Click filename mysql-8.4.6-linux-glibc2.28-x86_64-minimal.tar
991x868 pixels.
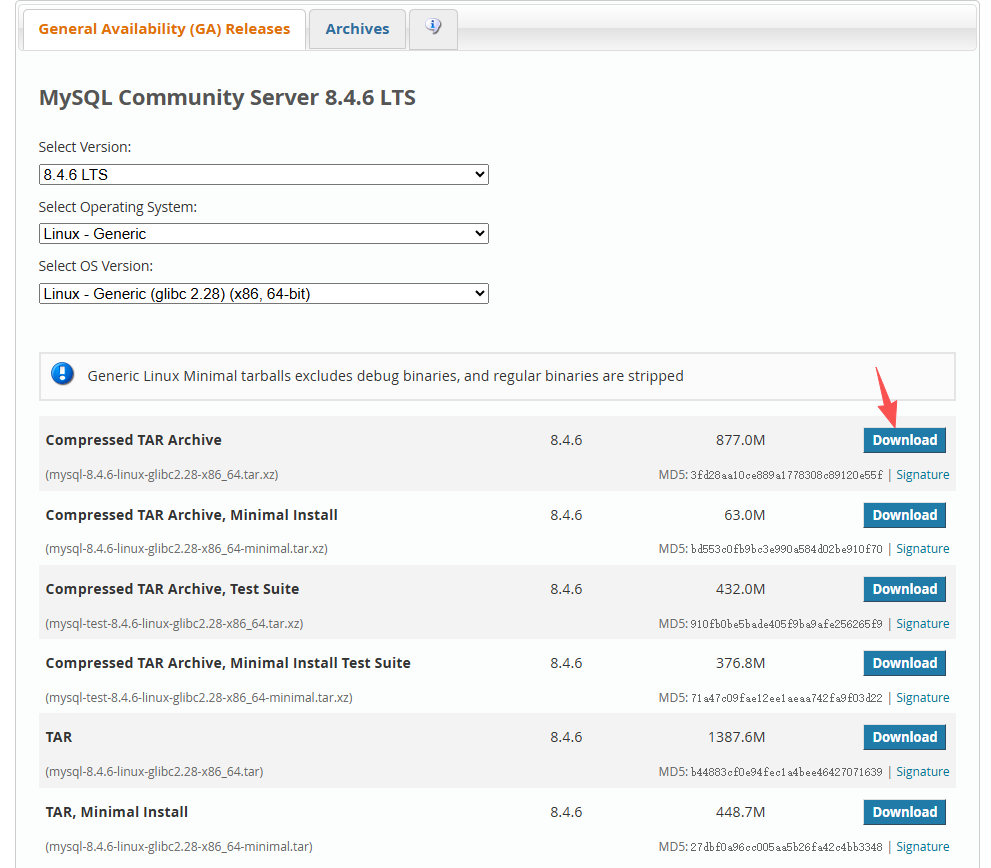click(x=179, y=847)
